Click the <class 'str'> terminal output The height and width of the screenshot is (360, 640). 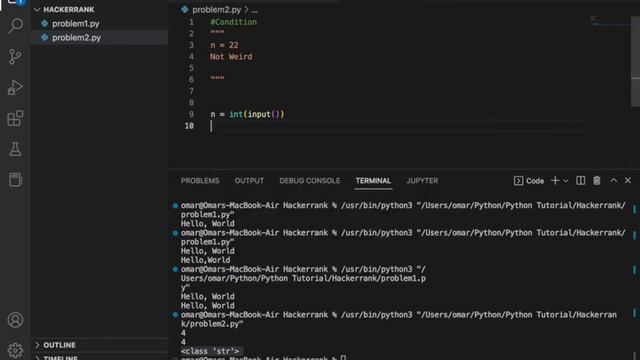pos(210,351)
